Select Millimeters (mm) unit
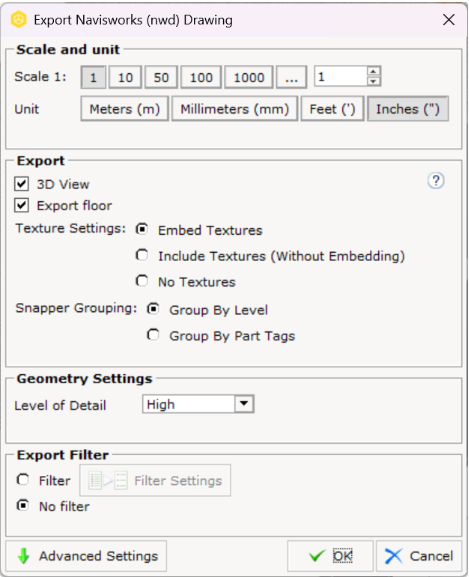 [x=235, y=109]
